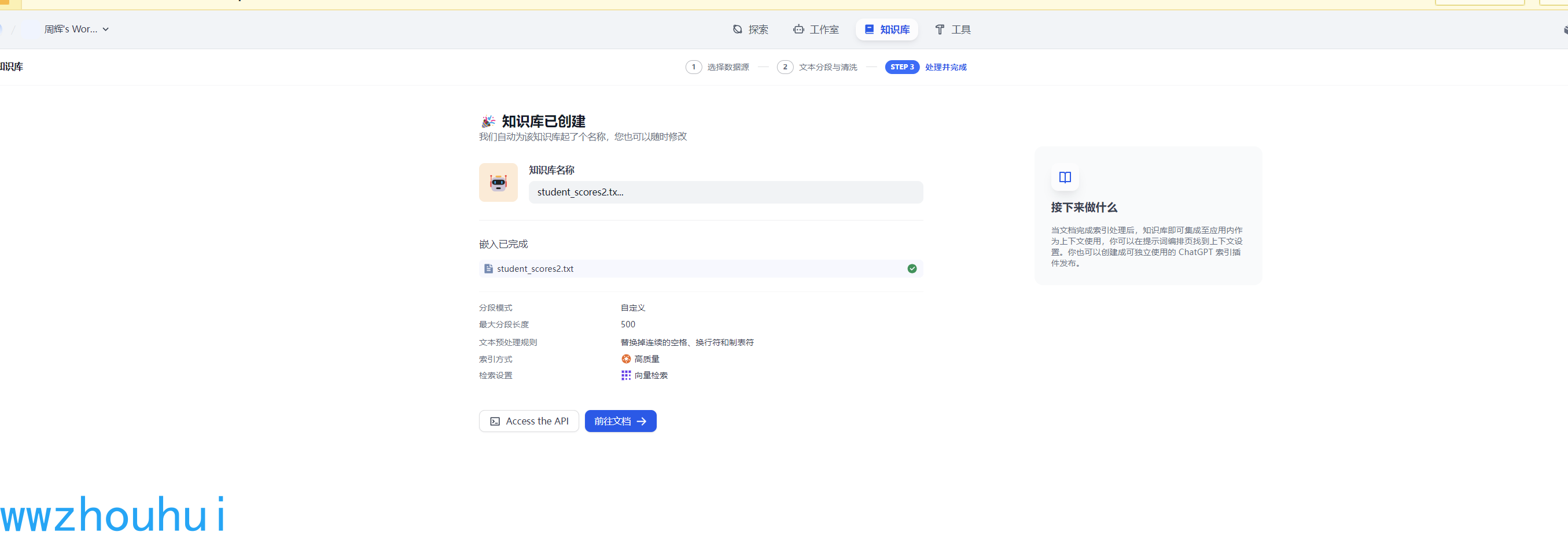
Task: Click the terminal icon in Access the API
Action: click(495, 421)
